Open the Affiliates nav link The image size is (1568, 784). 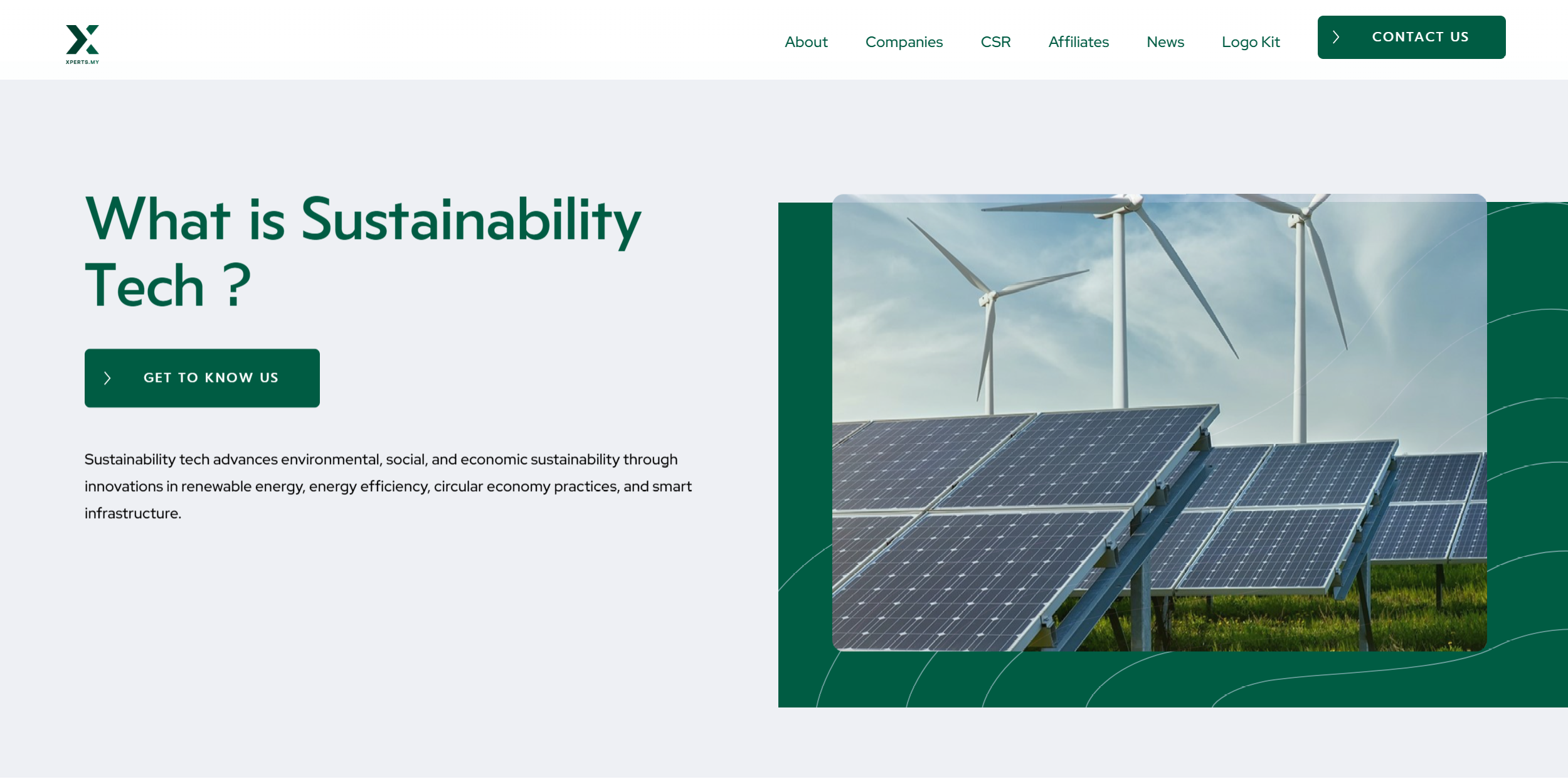pos(1078,42)
